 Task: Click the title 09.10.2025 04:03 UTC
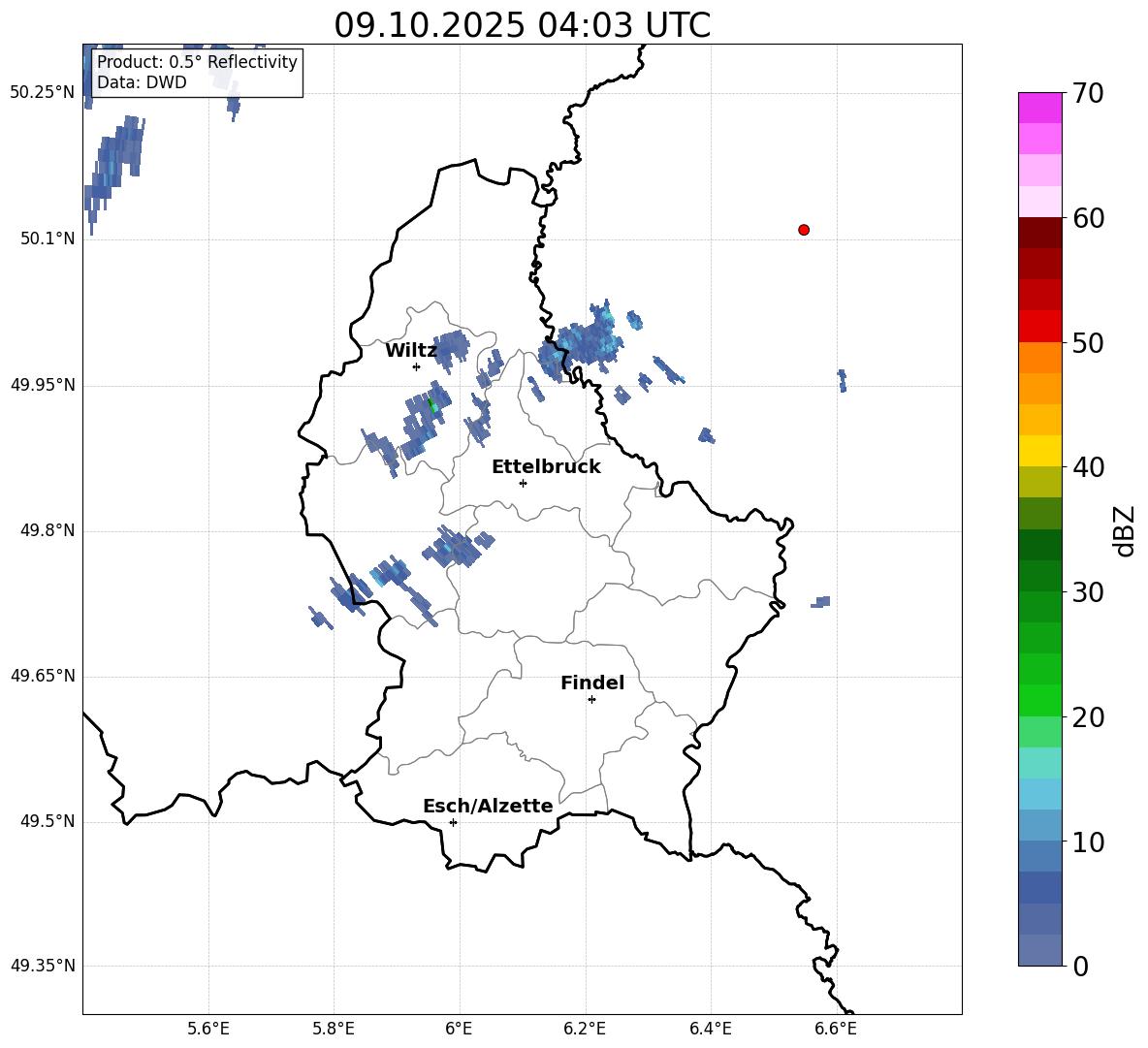coord(522,25)
